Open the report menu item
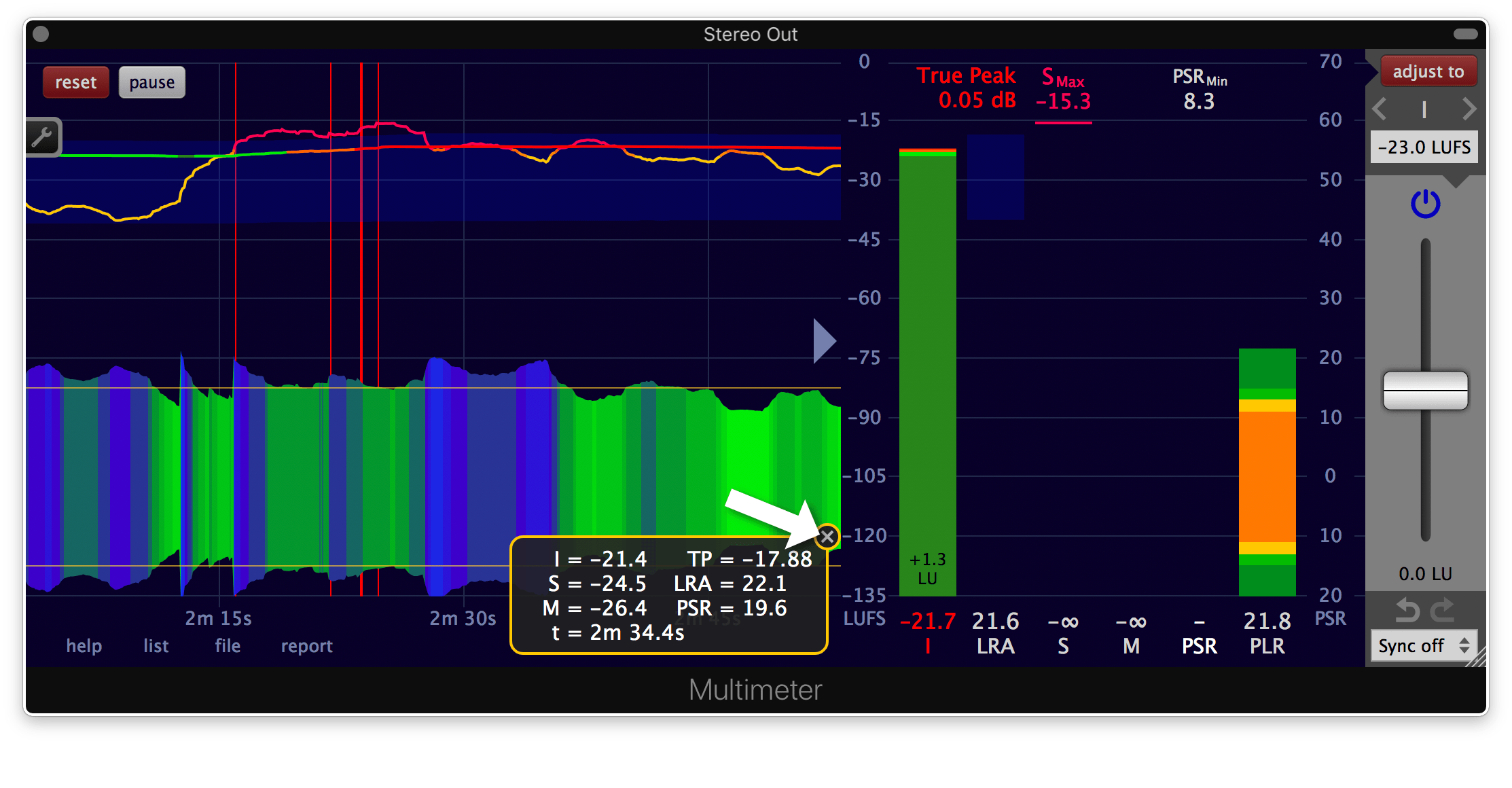Image resolution: width=1512 pixels, height=788 pixels. (307, 645)
